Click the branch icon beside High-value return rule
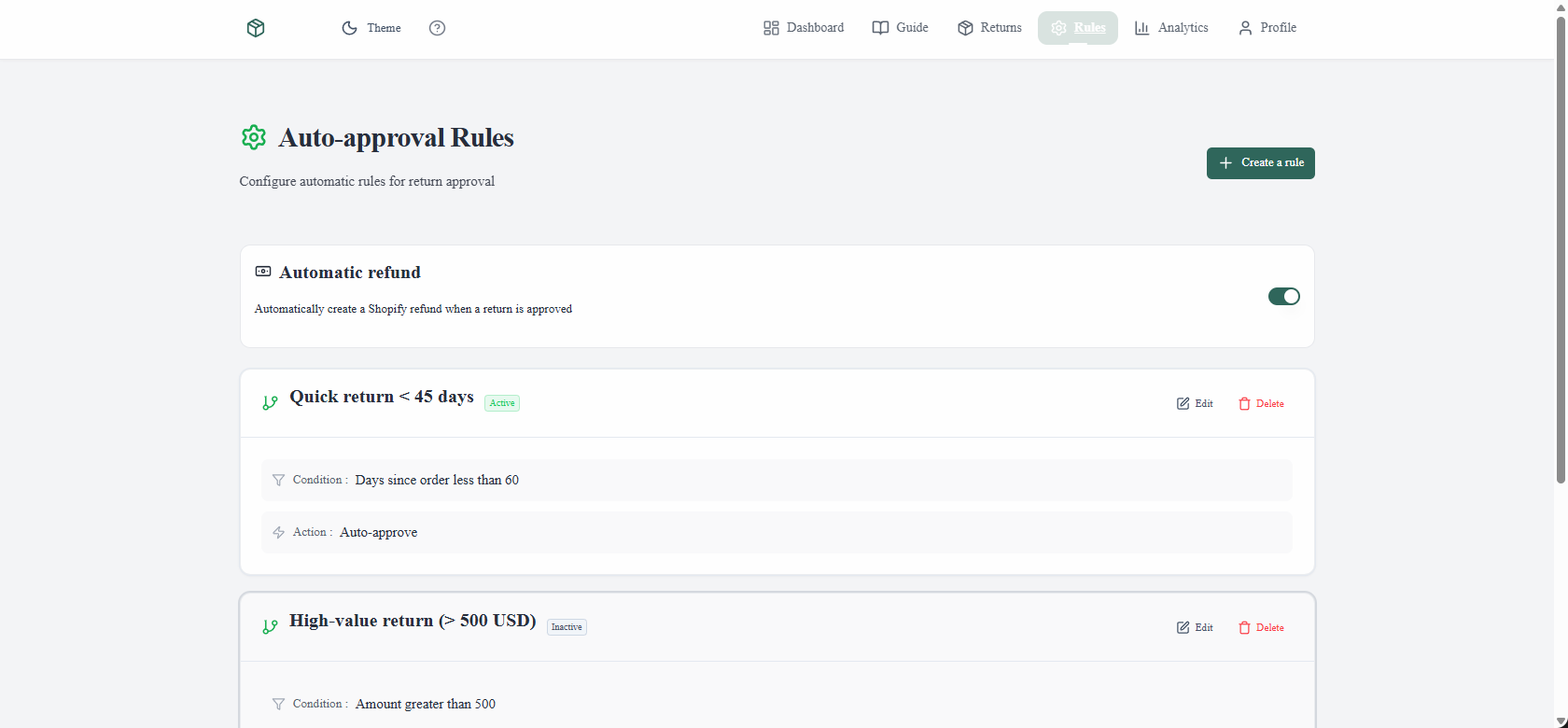1568x728 pixels. [270, 627]
